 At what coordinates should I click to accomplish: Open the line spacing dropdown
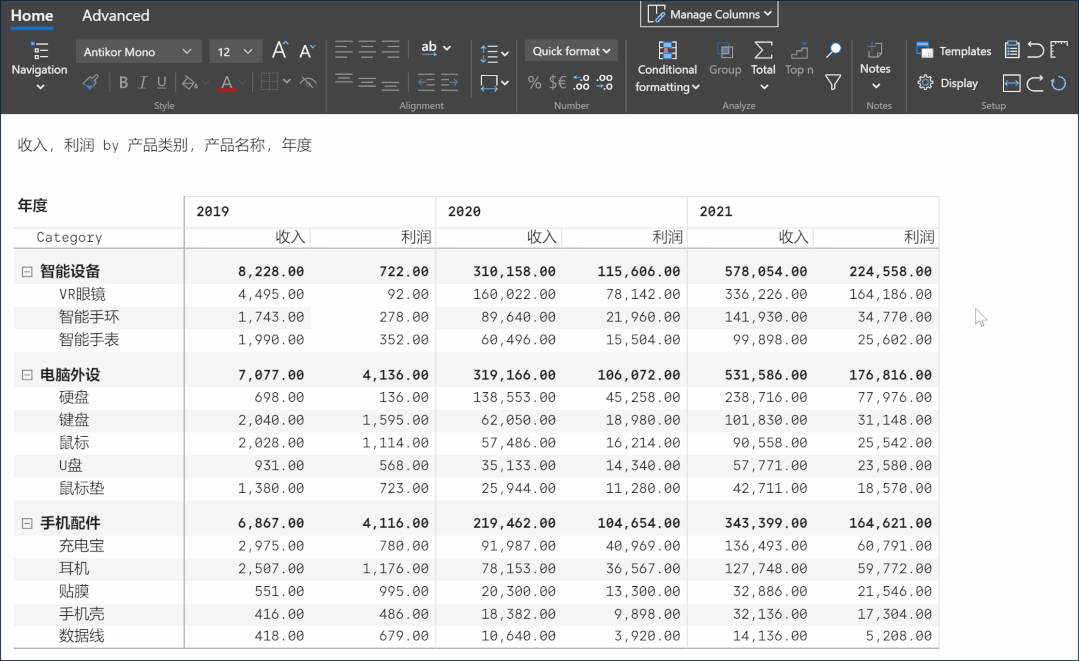pyautogui.click(x=494, y=53)
